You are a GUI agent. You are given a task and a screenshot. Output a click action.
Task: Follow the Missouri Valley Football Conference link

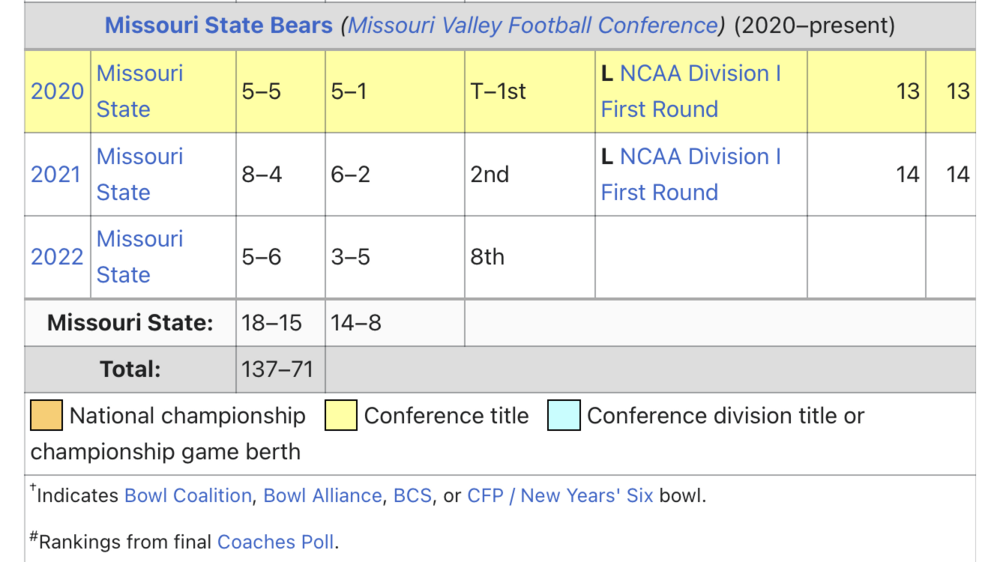coord(532,25)
